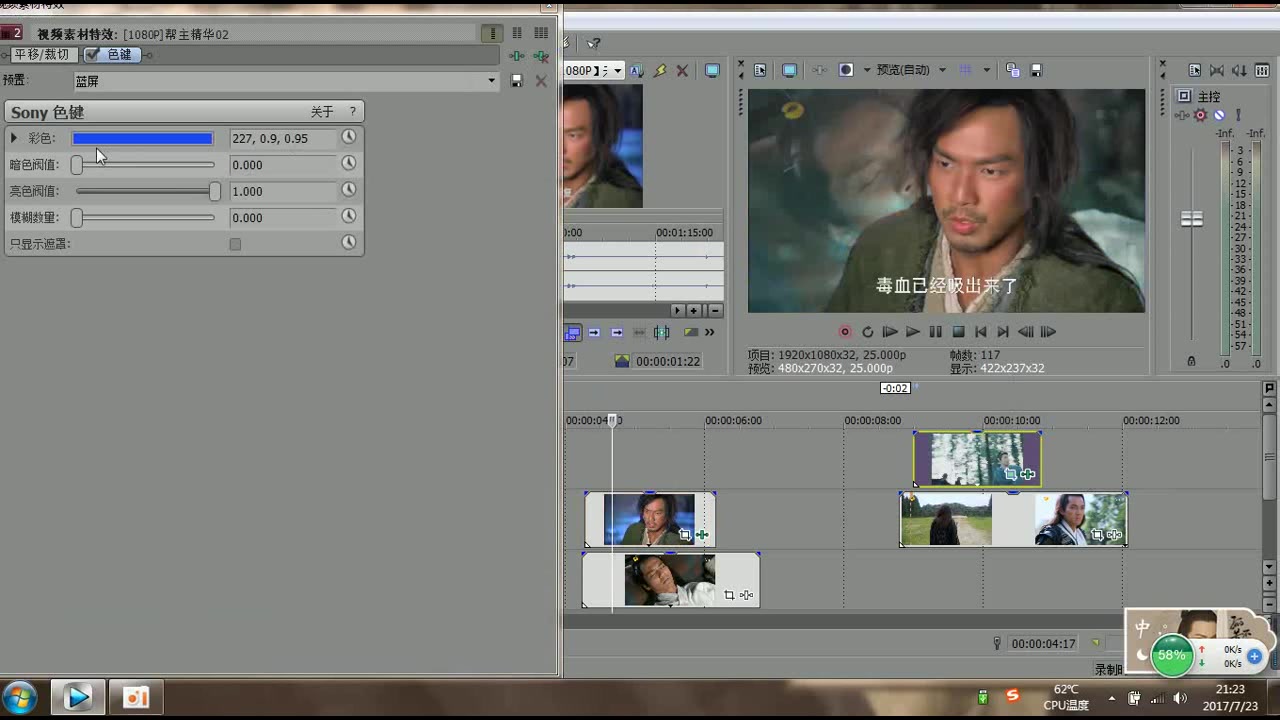Toggle the 色键 effect checkbox
This screenshot has width=1280, height=720.
coord(92,55)
